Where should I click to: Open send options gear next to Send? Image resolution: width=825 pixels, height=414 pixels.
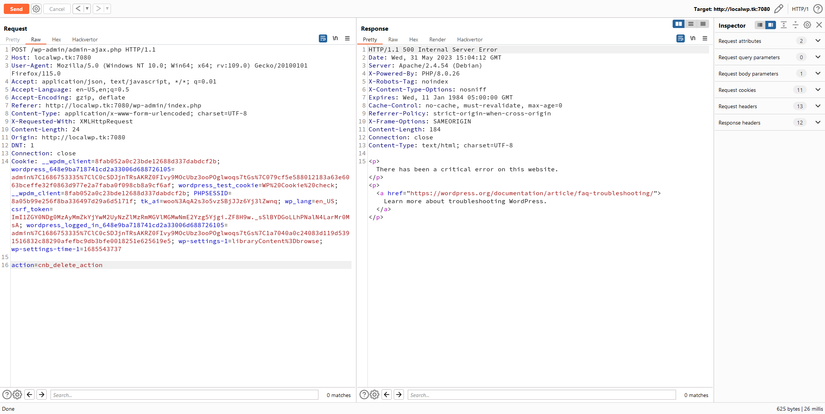[x=36, y=9]
